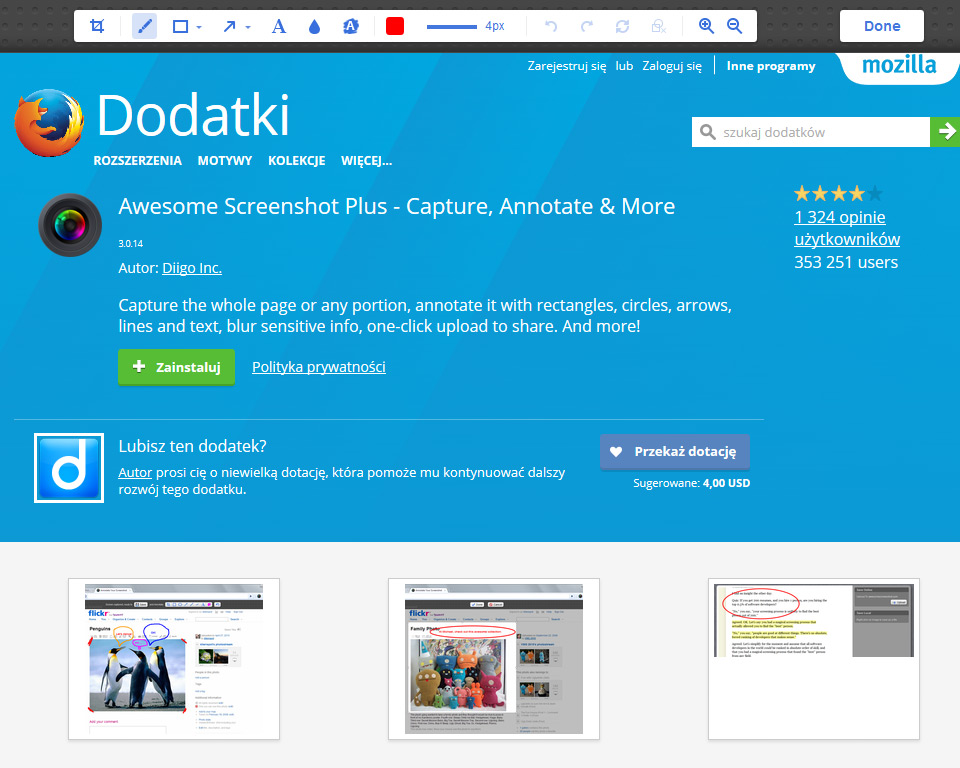
Task: Click the green Zainstaluj button
Action: (x=176, y=367)
